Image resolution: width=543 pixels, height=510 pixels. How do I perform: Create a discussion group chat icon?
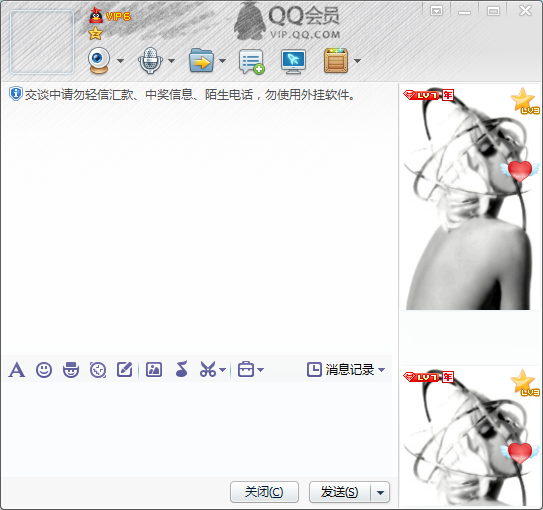click(252, 62)
